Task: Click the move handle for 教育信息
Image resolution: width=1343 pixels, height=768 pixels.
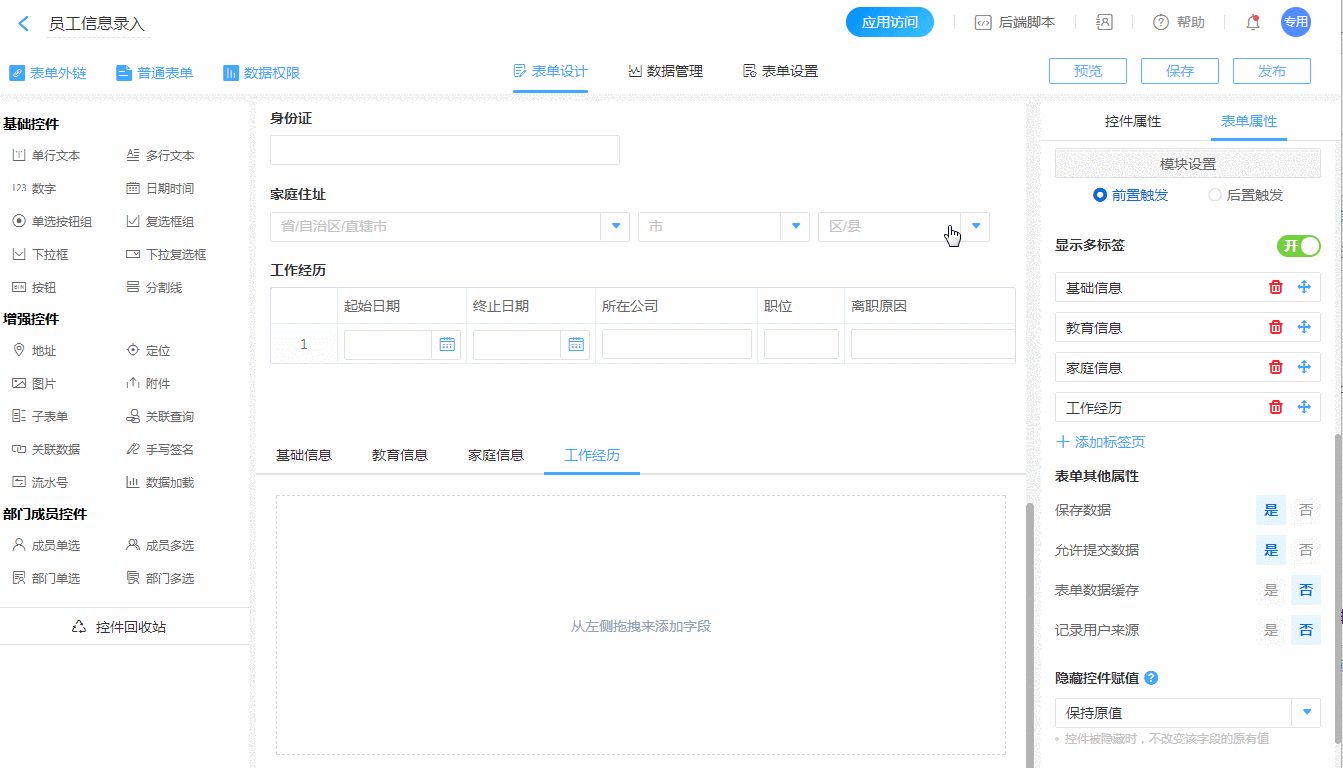Action: (1303, 327)
